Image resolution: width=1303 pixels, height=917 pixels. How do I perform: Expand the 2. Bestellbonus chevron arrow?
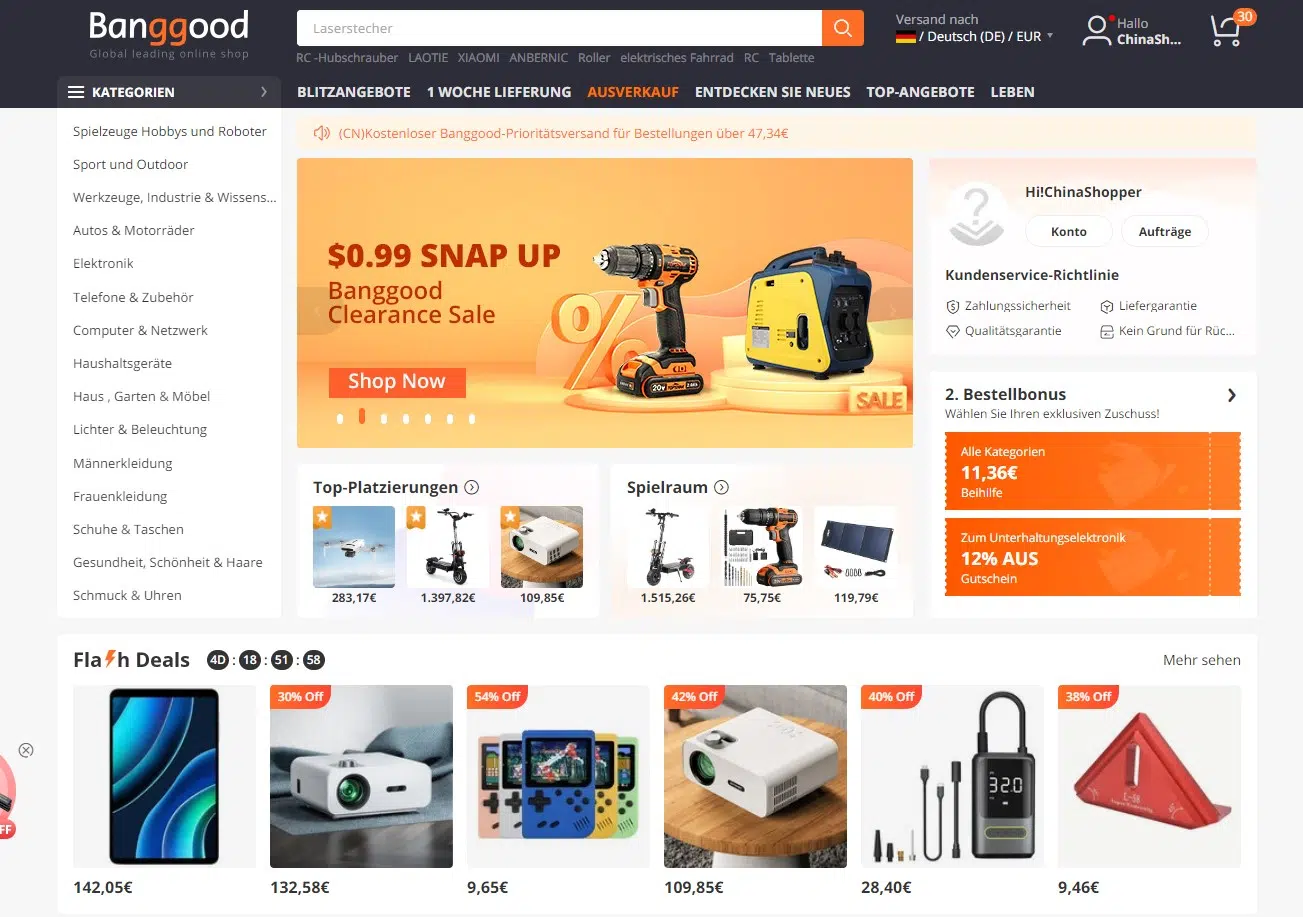coord(1232,395)
